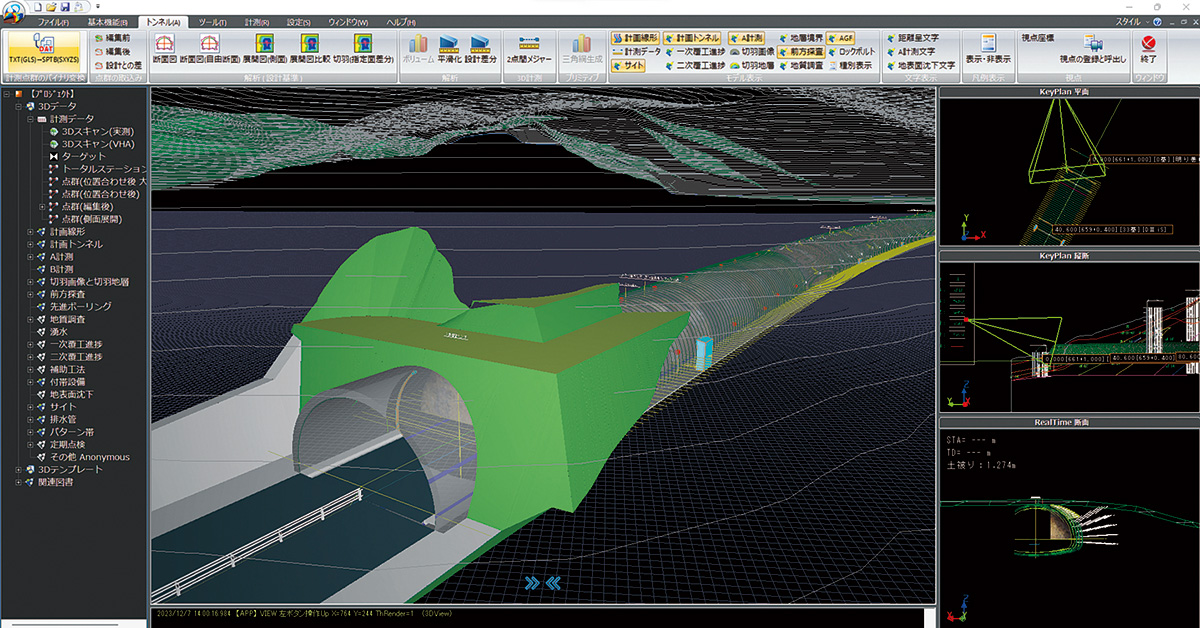
Task: Select the 展開図比較 comparison icon
Action: 311,47
